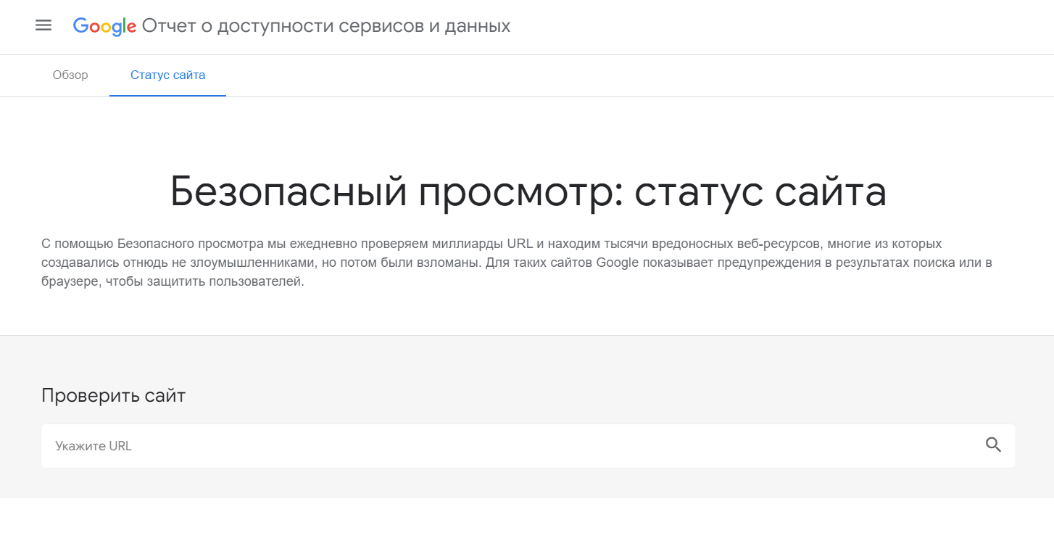
Task: Click the magnifier search icon
Action: [x=994, y=445]
